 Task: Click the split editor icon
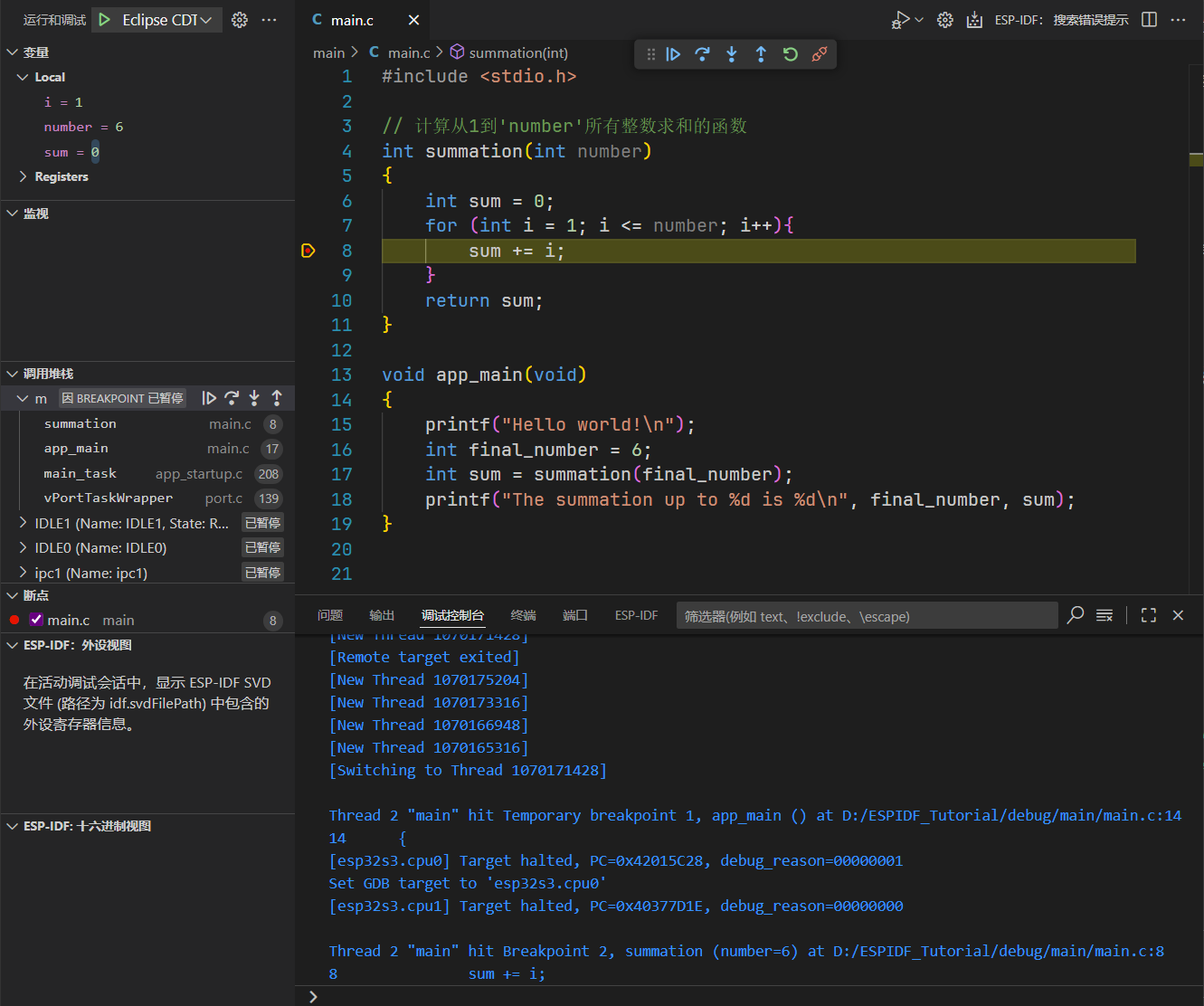point(1149,20)
